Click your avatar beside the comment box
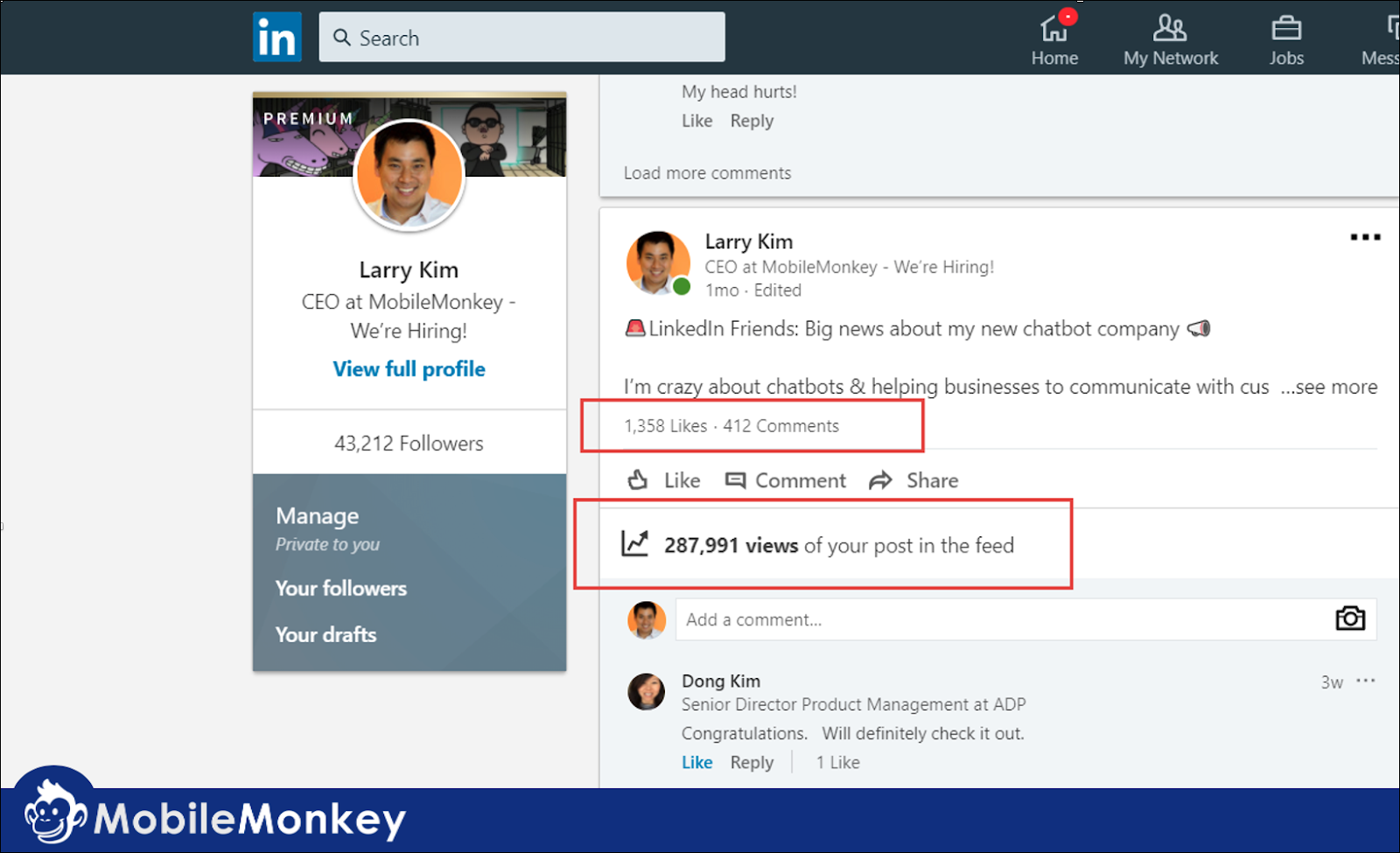 647,619
